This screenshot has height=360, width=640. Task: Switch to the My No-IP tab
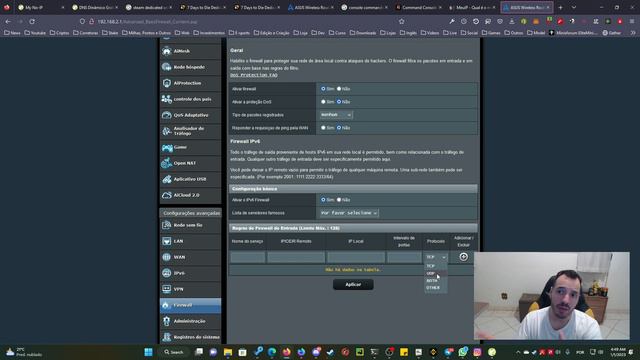[40, 7]
